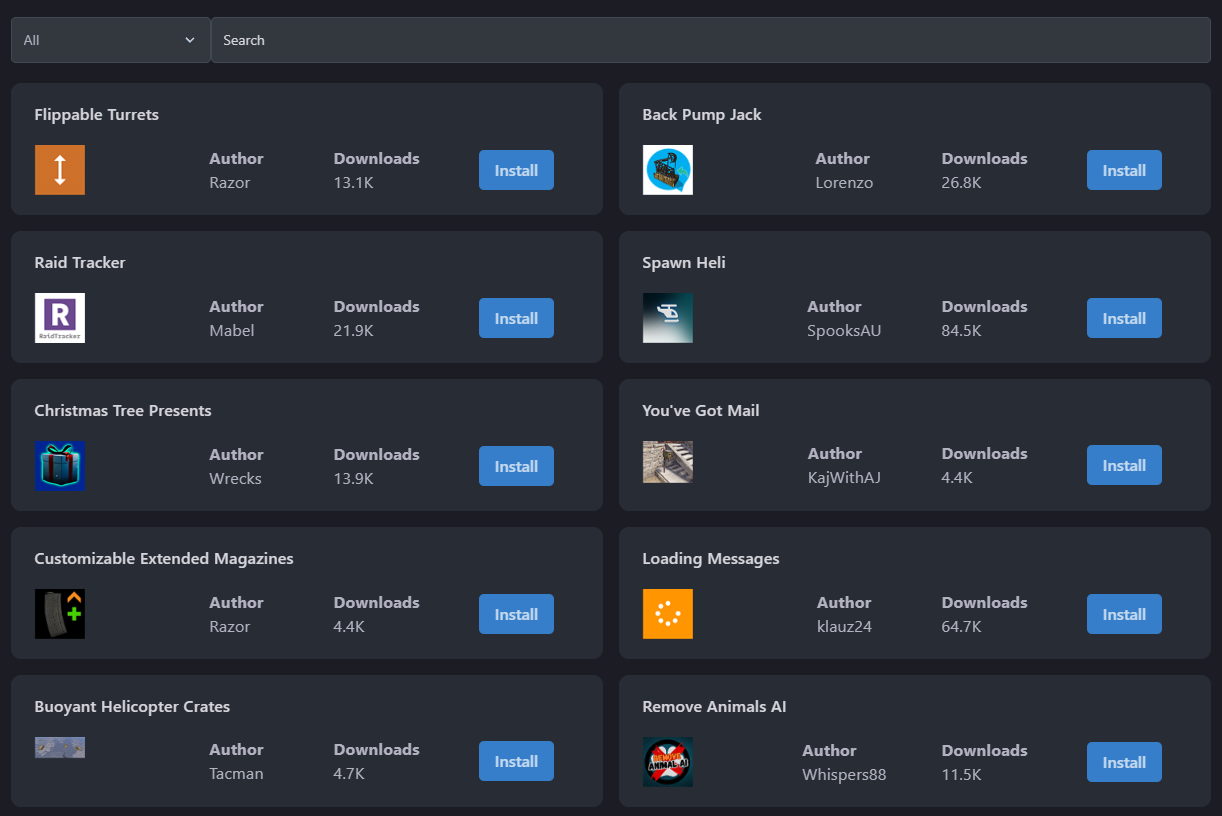Install the Loading Messages plugin
Screen dimensions: 1222x816
click(1124, 614)
